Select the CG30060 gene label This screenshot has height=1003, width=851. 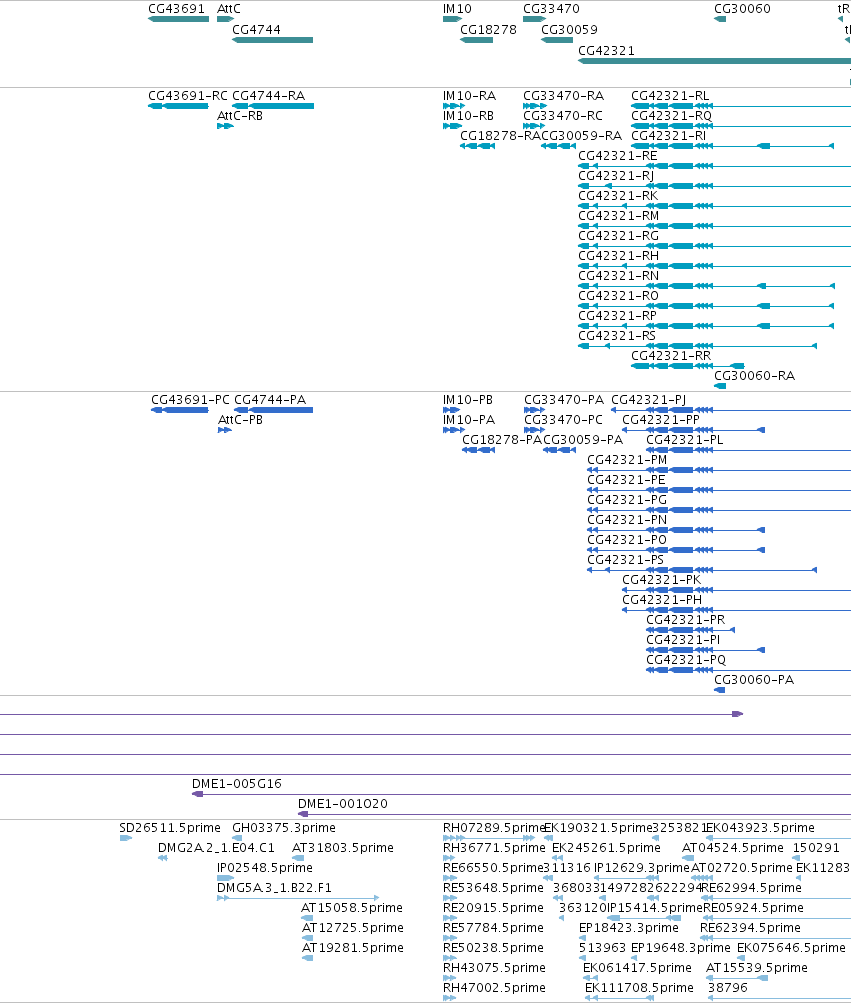[742, 9]
